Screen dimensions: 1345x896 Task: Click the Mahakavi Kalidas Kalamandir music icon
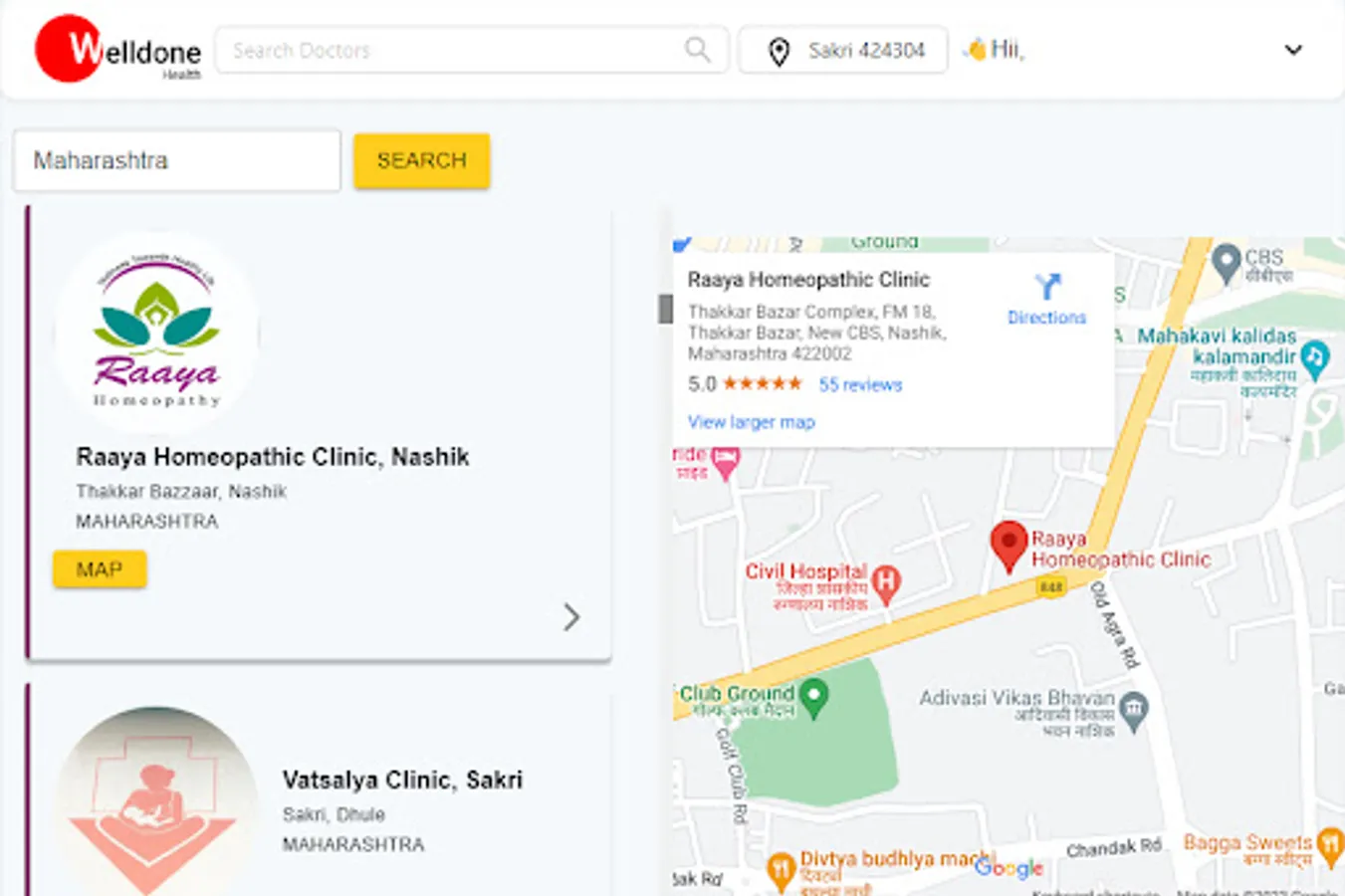1315,360
